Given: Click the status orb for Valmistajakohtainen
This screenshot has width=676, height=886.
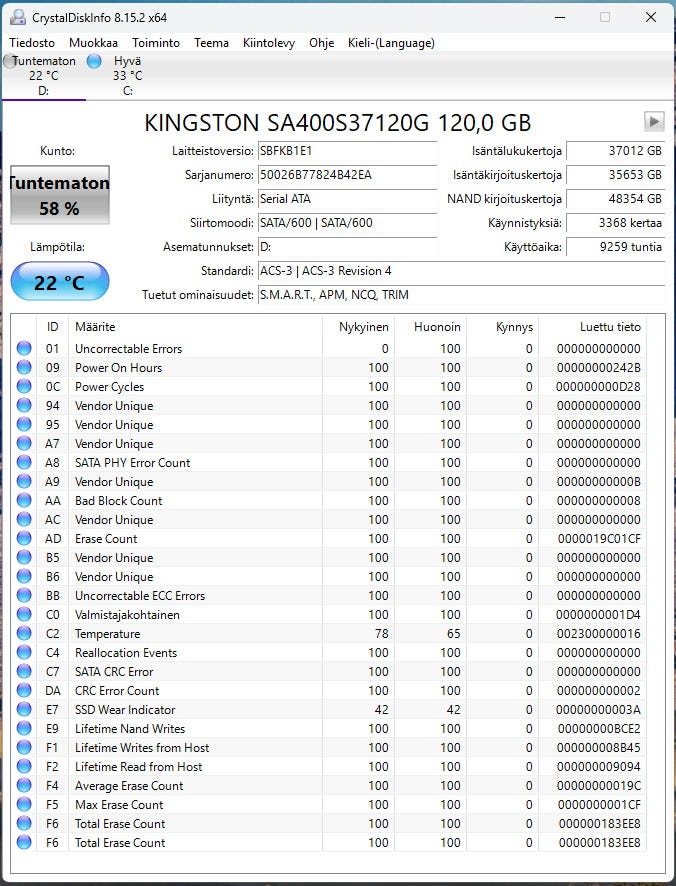Looking at the screenshot, I should [24, 614].
